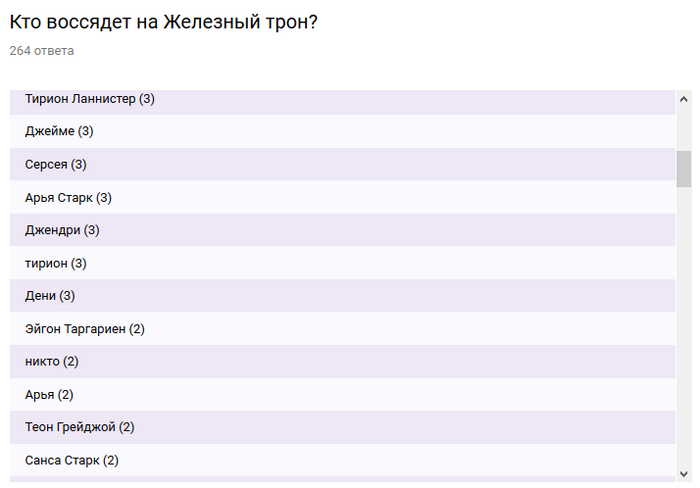Image resolution: width=700 pixels, height=488 pixels.
Task: Click the scrollbar up arrow
Action: 684,99
